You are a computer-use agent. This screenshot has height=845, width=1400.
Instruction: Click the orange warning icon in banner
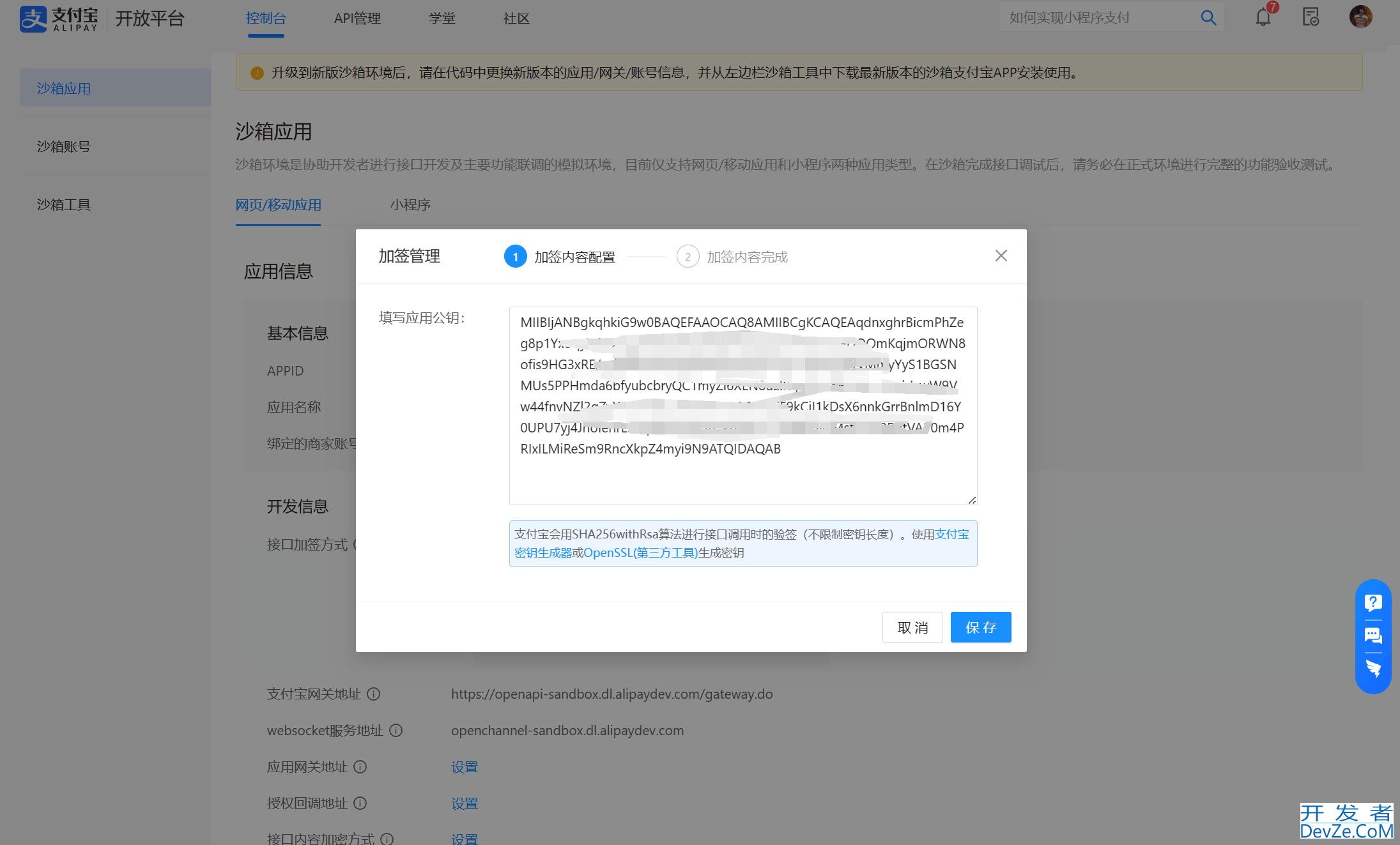(x=257, y=73)
